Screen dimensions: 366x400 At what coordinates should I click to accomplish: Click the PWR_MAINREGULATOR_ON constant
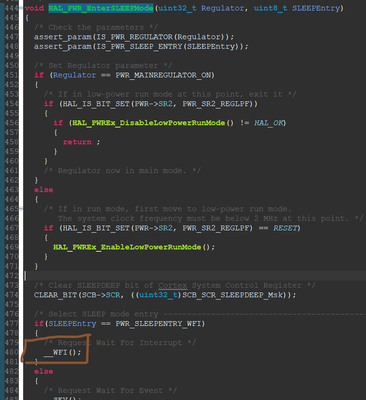coord(163,75)
